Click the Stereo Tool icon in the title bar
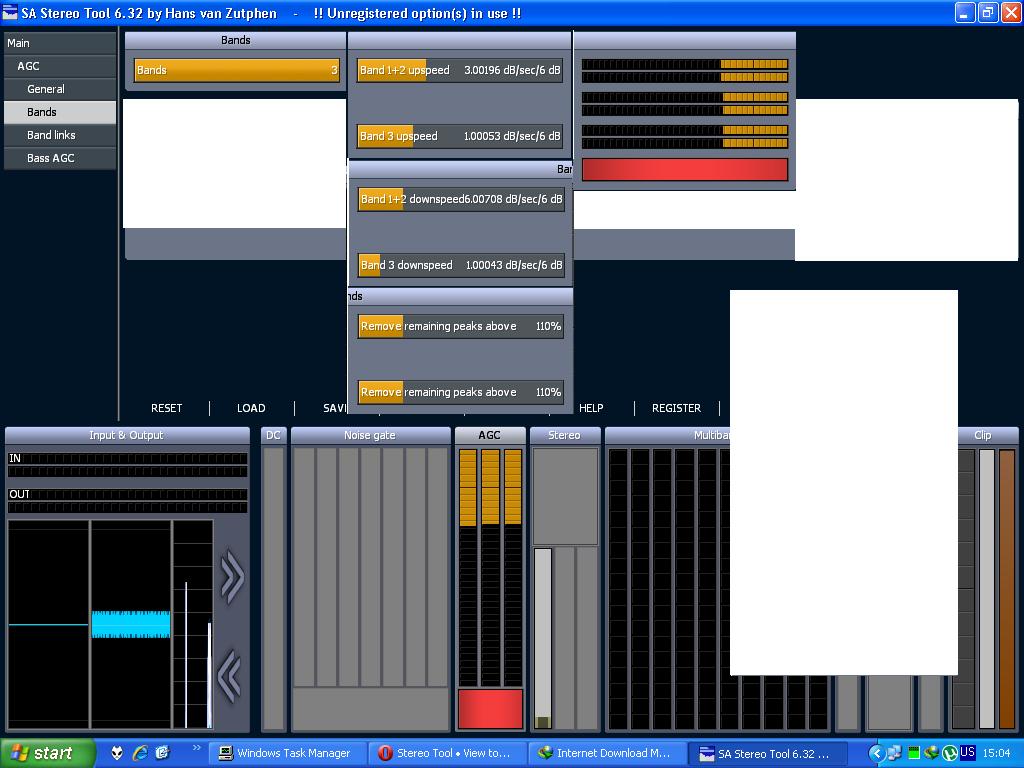Screen dimensions: 1024x768 coord(10,12)
